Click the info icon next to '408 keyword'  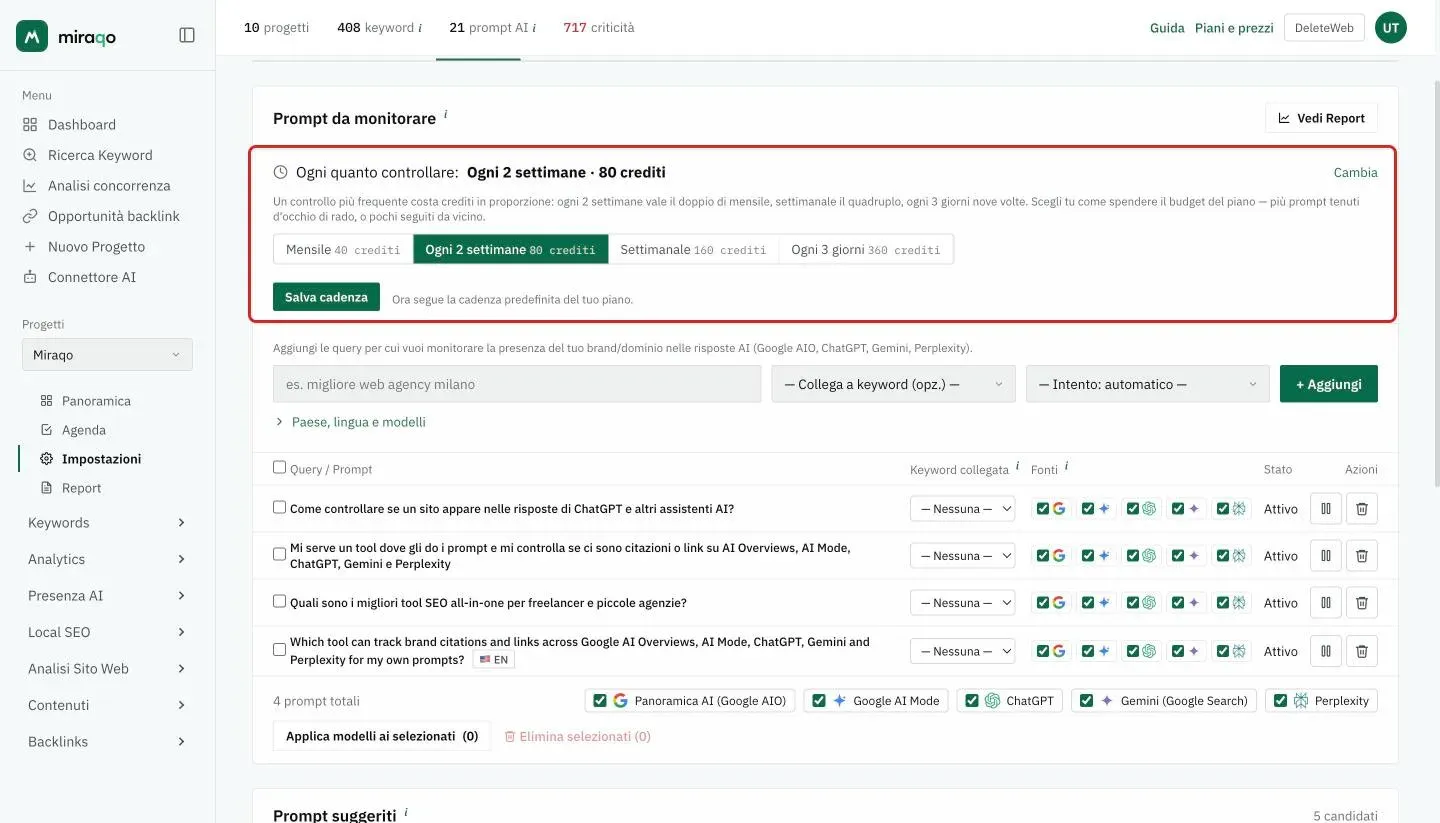(419, 28)
